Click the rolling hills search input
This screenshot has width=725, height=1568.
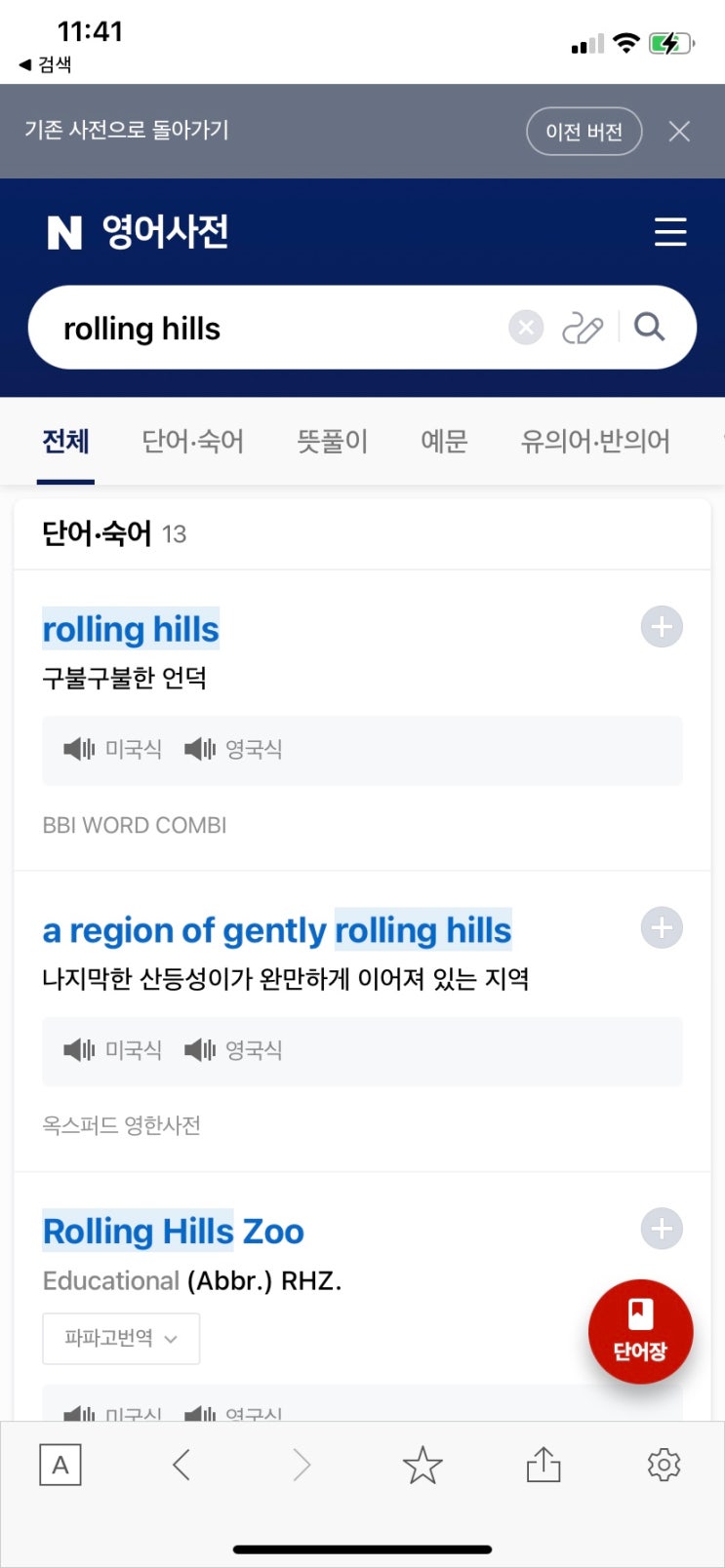[278, 329]
